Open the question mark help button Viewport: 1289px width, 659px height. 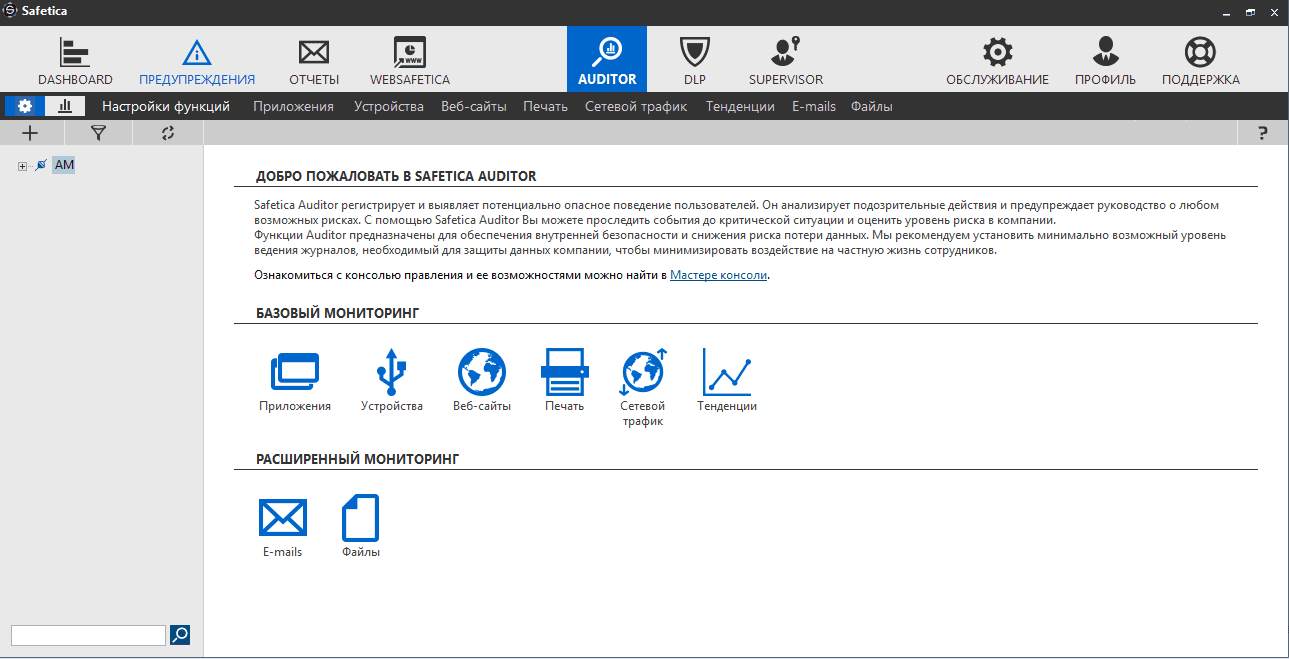point(1263,132)
